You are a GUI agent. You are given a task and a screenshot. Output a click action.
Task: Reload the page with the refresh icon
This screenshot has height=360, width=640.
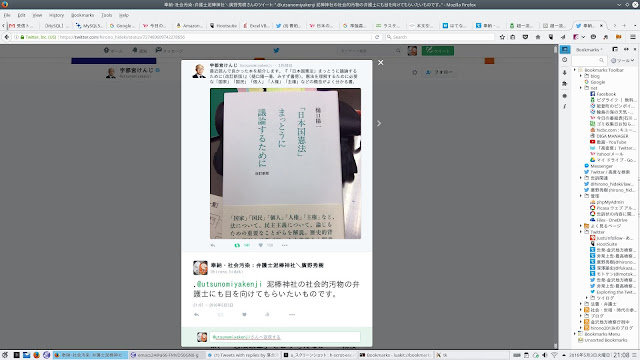[377, 37]
